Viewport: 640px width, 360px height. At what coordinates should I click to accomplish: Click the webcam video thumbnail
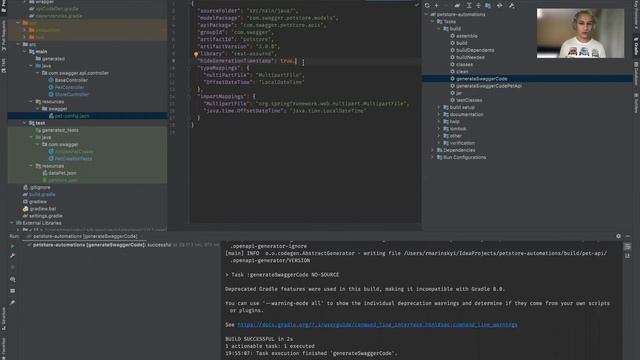pyautogui.click(x=580, y=33)
